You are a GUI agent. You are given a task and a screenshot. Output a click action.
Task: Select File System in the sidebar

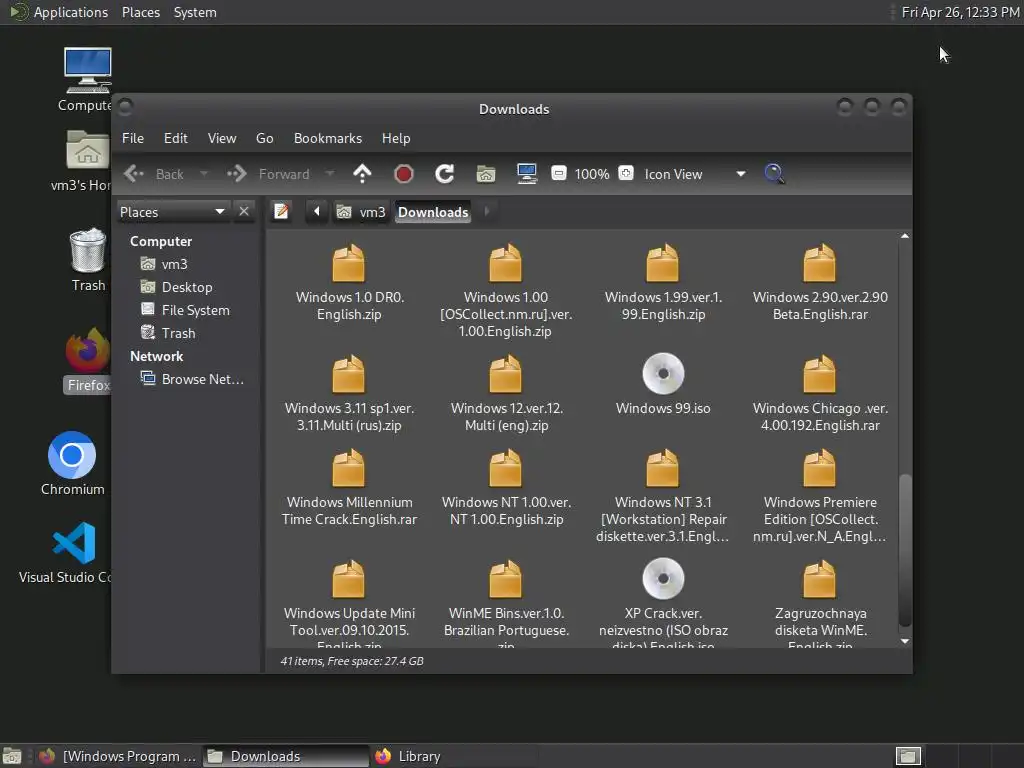(195, 310)
